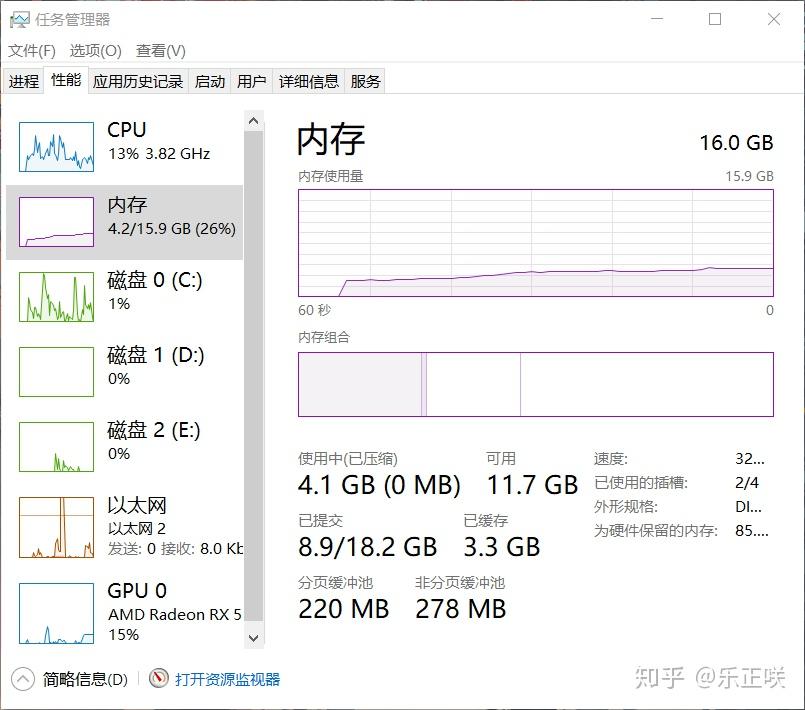Click the 4.1 GB (0 MB) in-use value
This screenshot has width=805, height=710.
tap(379, 485)
